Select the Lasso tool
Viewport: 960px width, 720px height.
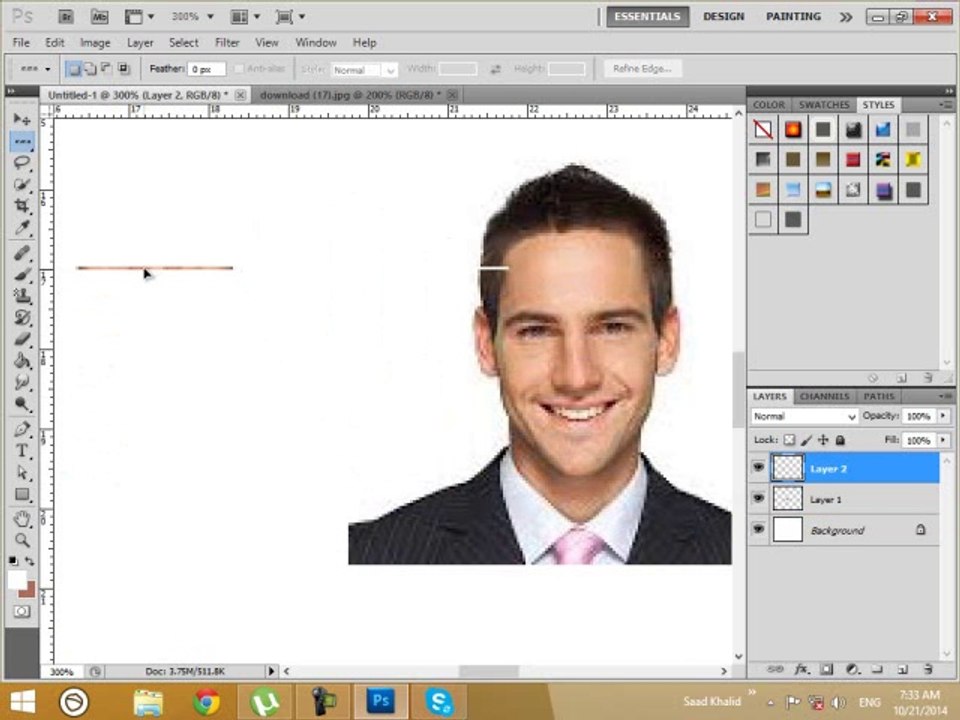tap(22, 163)
